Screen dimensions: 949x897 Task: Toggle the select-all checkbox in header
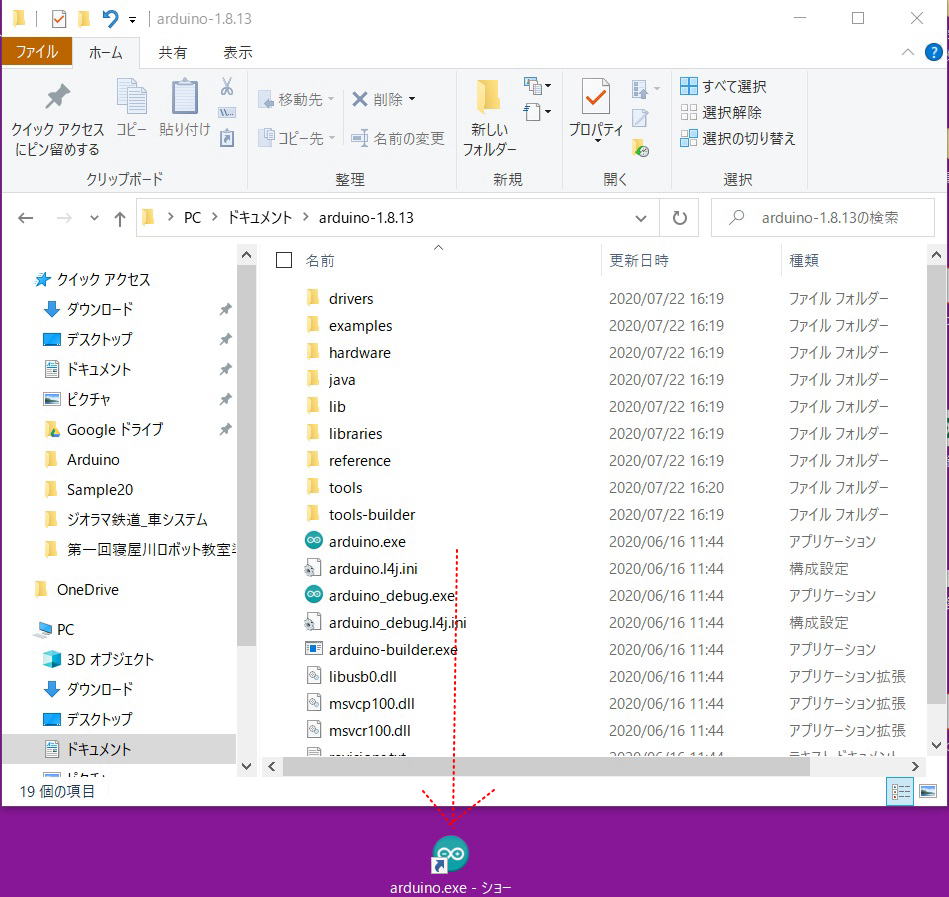point(284,260)
